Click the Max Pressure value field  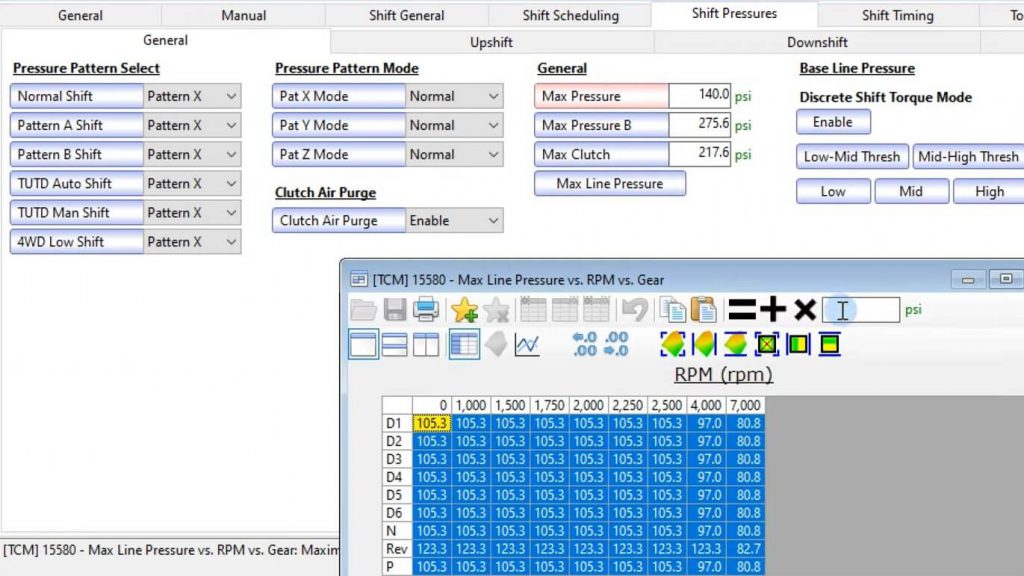click(699, 95)
